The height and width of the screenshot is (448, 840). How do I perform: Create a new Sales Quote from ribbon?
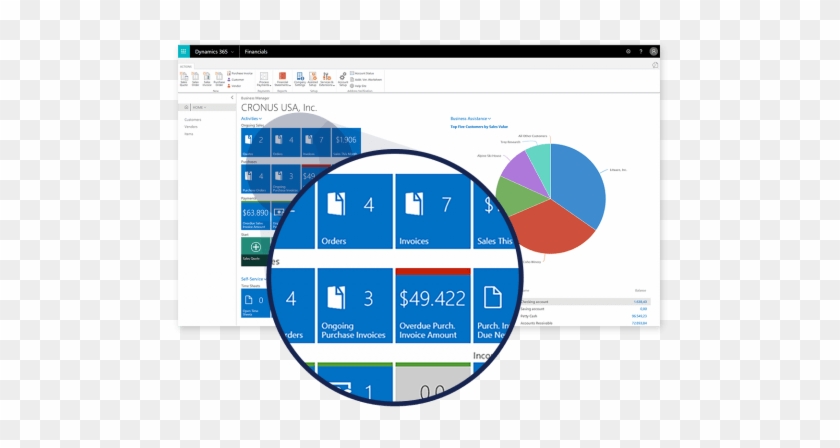(184, 79)
